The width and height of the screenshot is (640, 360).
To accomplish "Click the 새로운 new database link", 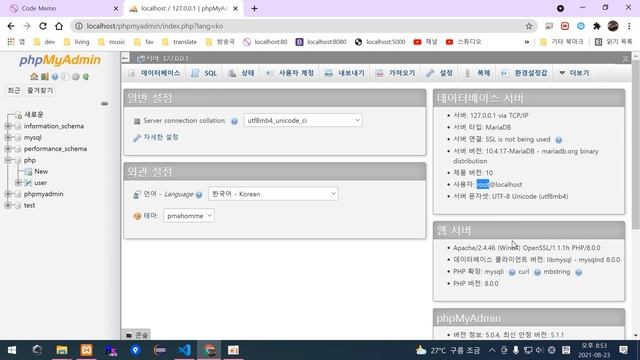I will pyautogui.click(x=33, y=115).
